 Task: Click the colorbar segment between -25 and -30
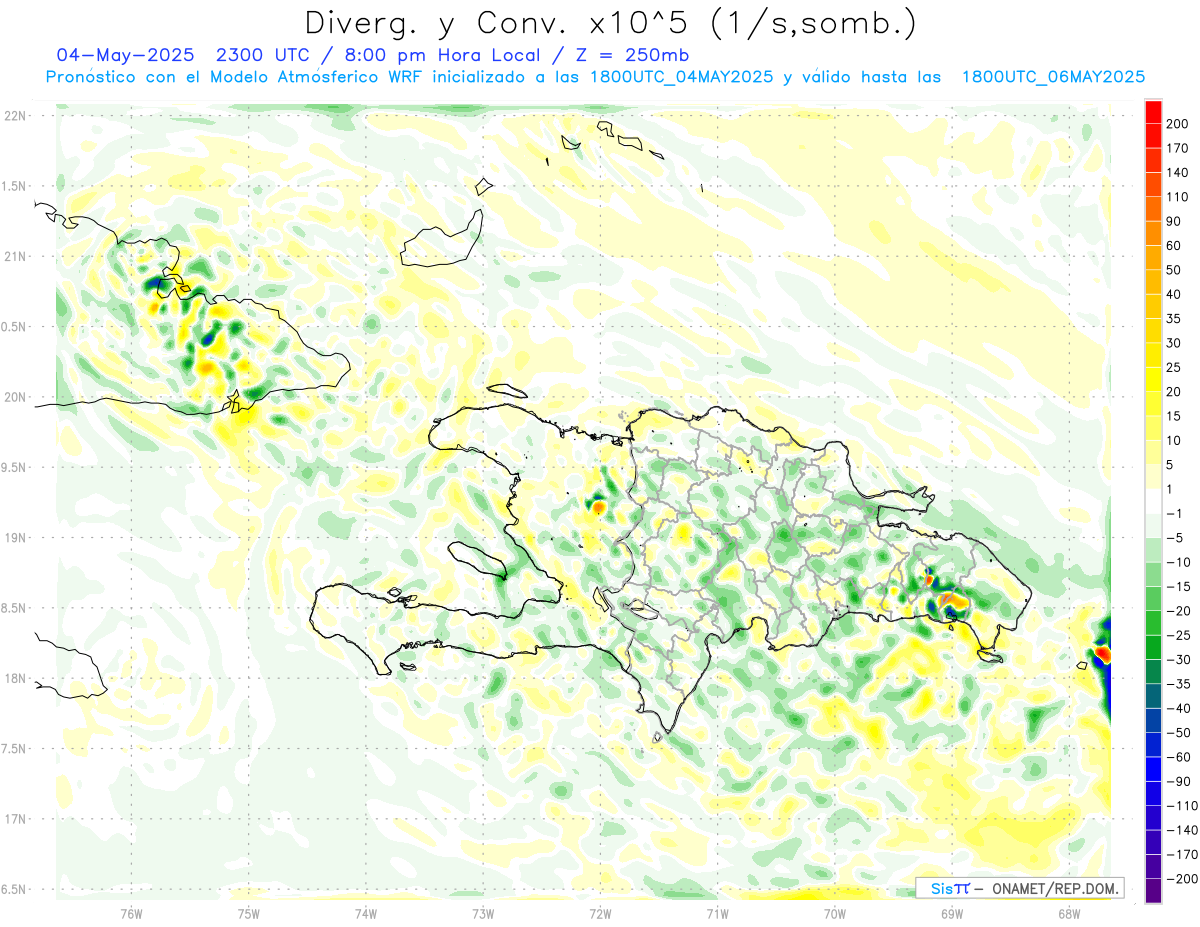[x=1153, y=647]
